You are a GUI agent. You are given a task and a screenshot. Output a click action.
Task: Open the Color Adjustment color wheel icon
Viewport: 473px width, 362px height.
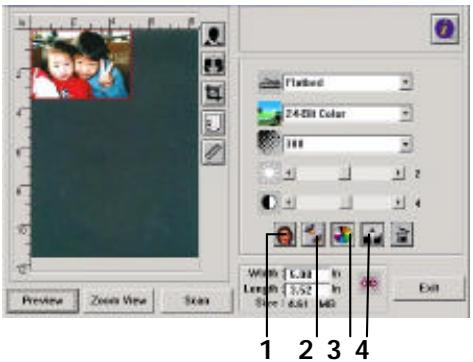coord(342,235)
